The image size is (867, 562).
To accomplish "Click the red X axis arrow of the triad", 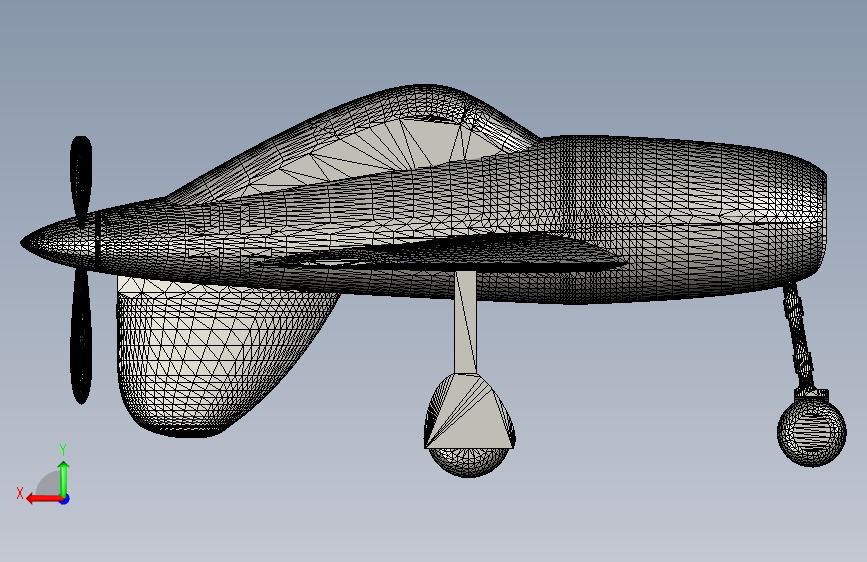I will coord(44,499).
